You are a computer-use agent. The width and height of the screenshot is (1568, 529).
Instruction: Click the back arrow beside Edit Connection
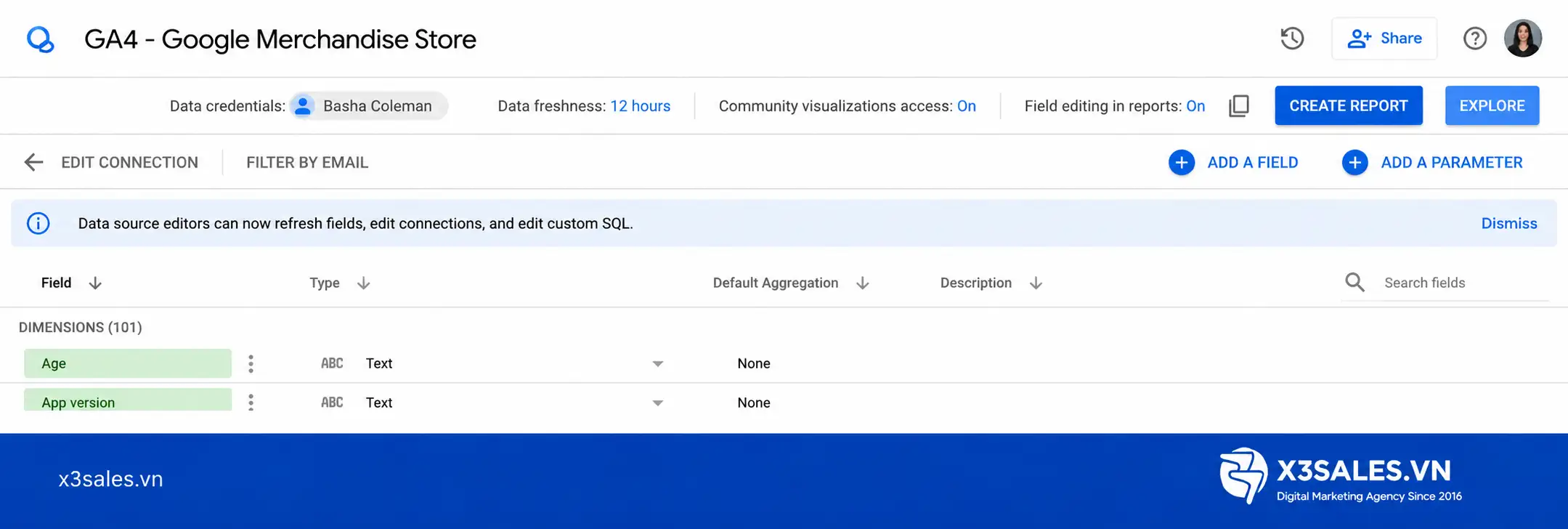(x=33, y=162)
